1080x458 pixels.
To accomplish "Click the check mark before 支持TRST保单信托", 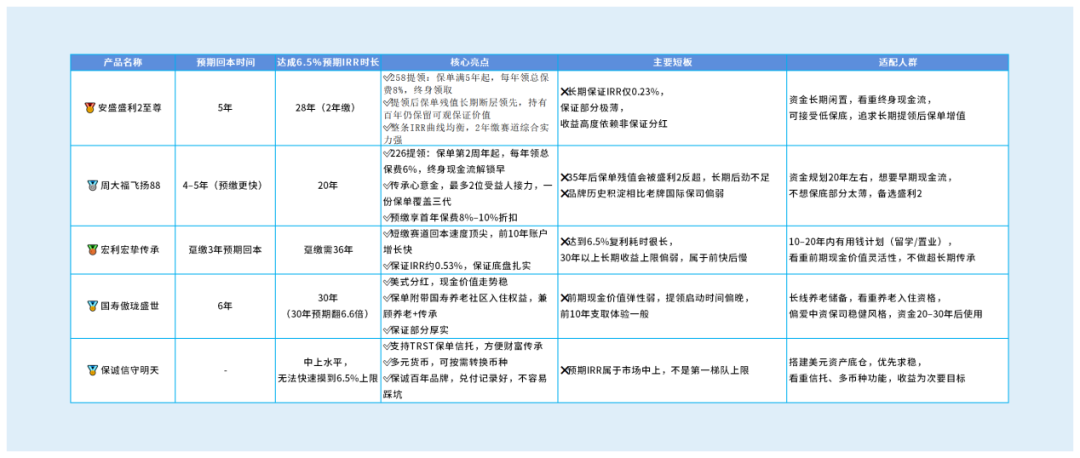I will [x=386, y=345].
